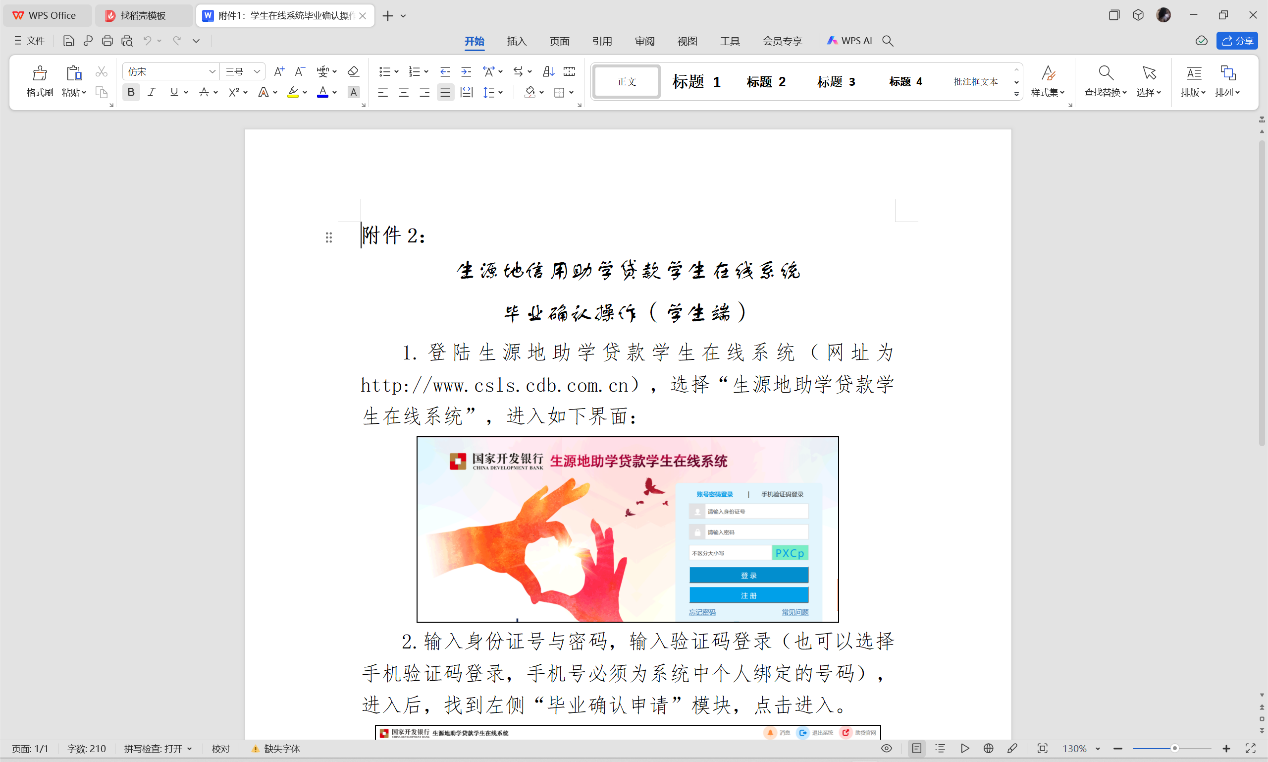Click the cloud sync status icon
Viewport: 1268px width, 762px height.
click(x=1202, y=41)
